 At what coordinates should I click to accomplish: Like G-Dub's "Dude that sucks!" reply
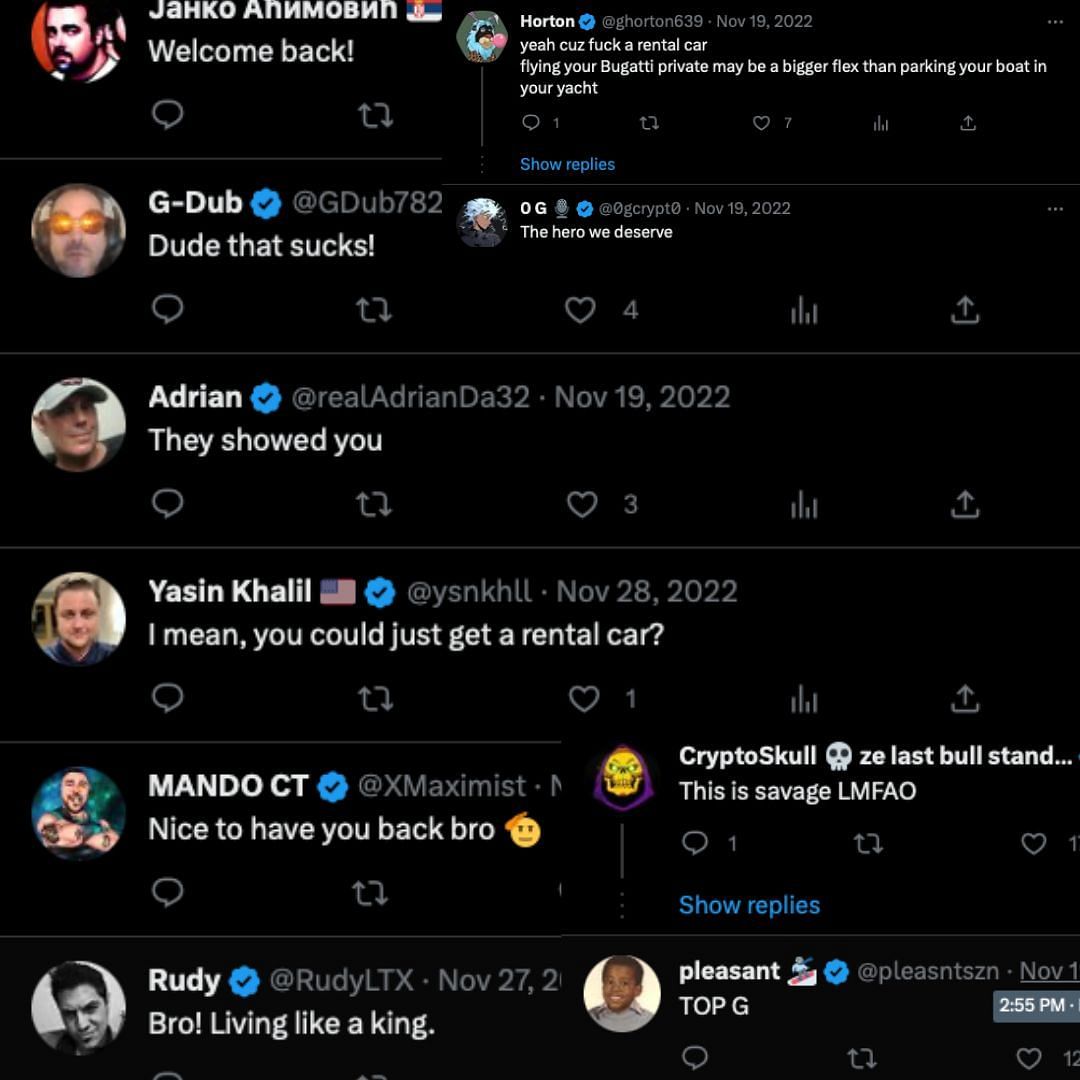[580, 310]
